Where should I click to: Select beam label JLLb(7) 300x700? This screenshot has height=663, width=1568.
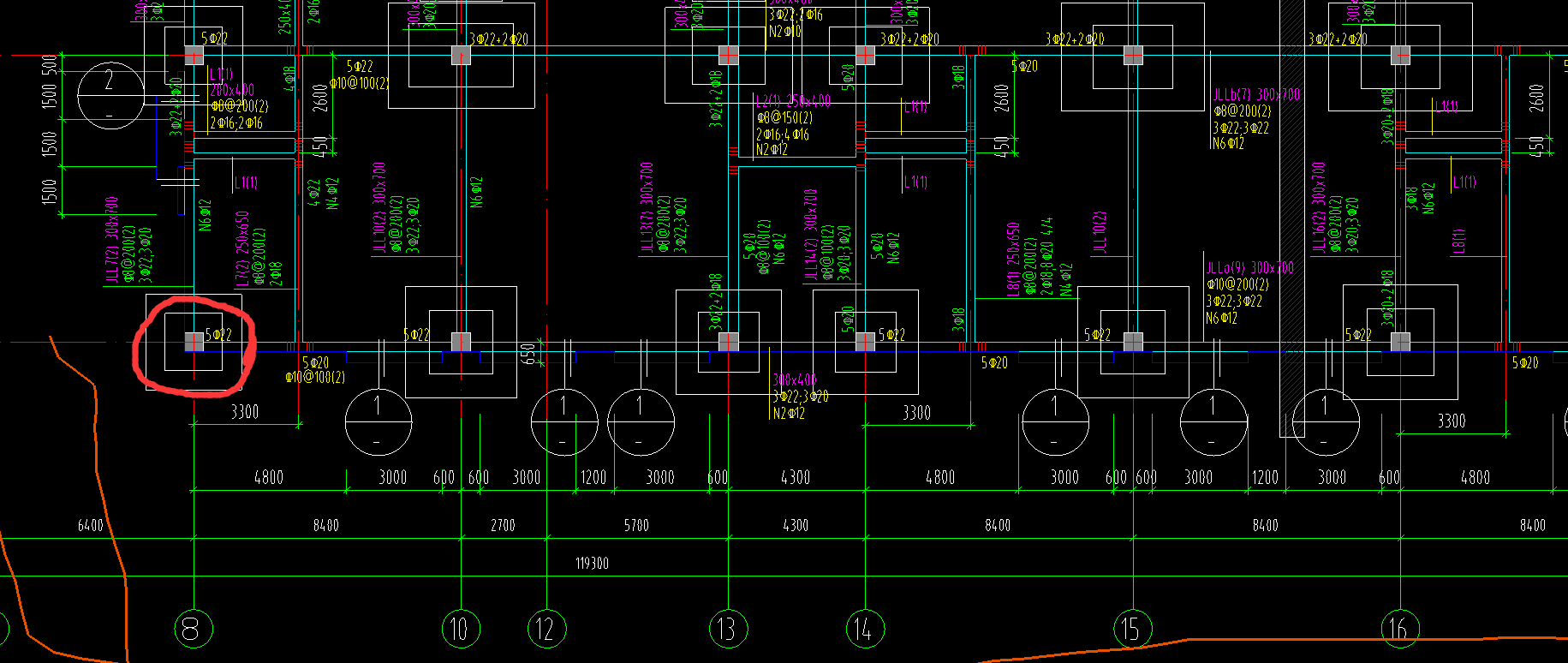[x=1256, y=94]
